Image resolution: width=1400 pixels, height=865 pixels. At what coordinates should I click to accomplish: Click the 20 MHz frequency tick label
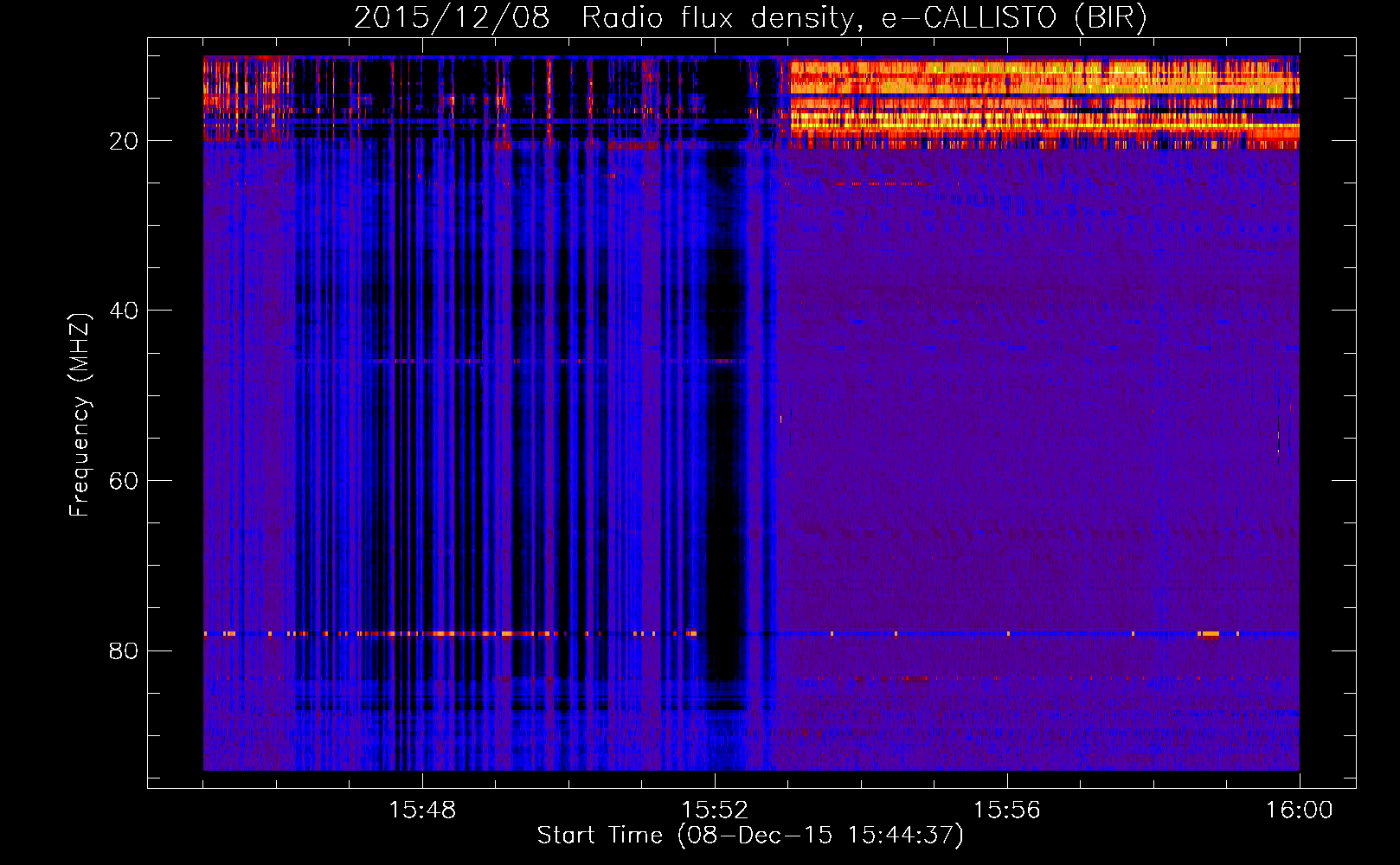(x=125, y=141)
